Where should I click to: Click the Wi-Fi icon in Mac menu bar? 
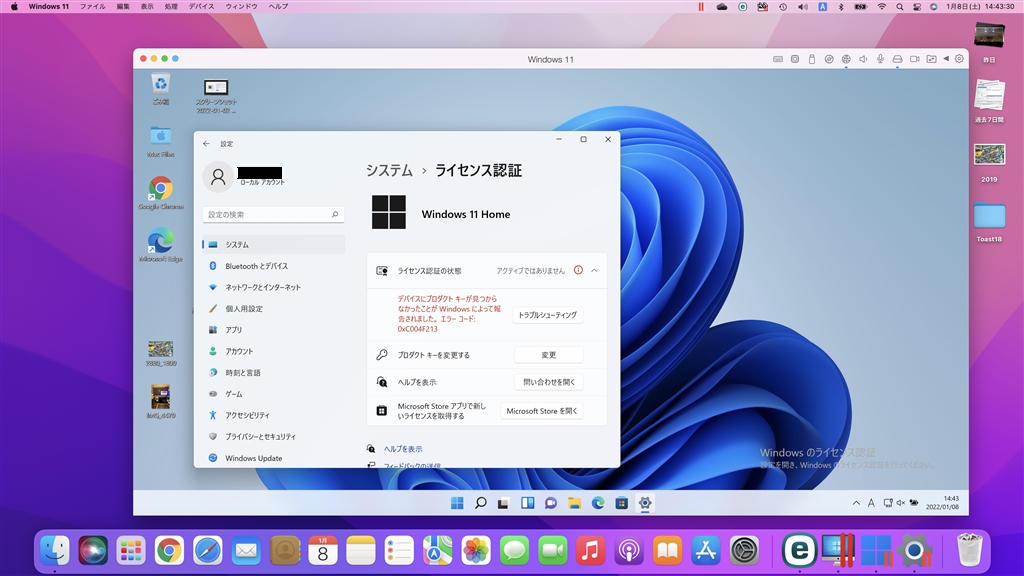pyautogui.click(x=882, y=7)
